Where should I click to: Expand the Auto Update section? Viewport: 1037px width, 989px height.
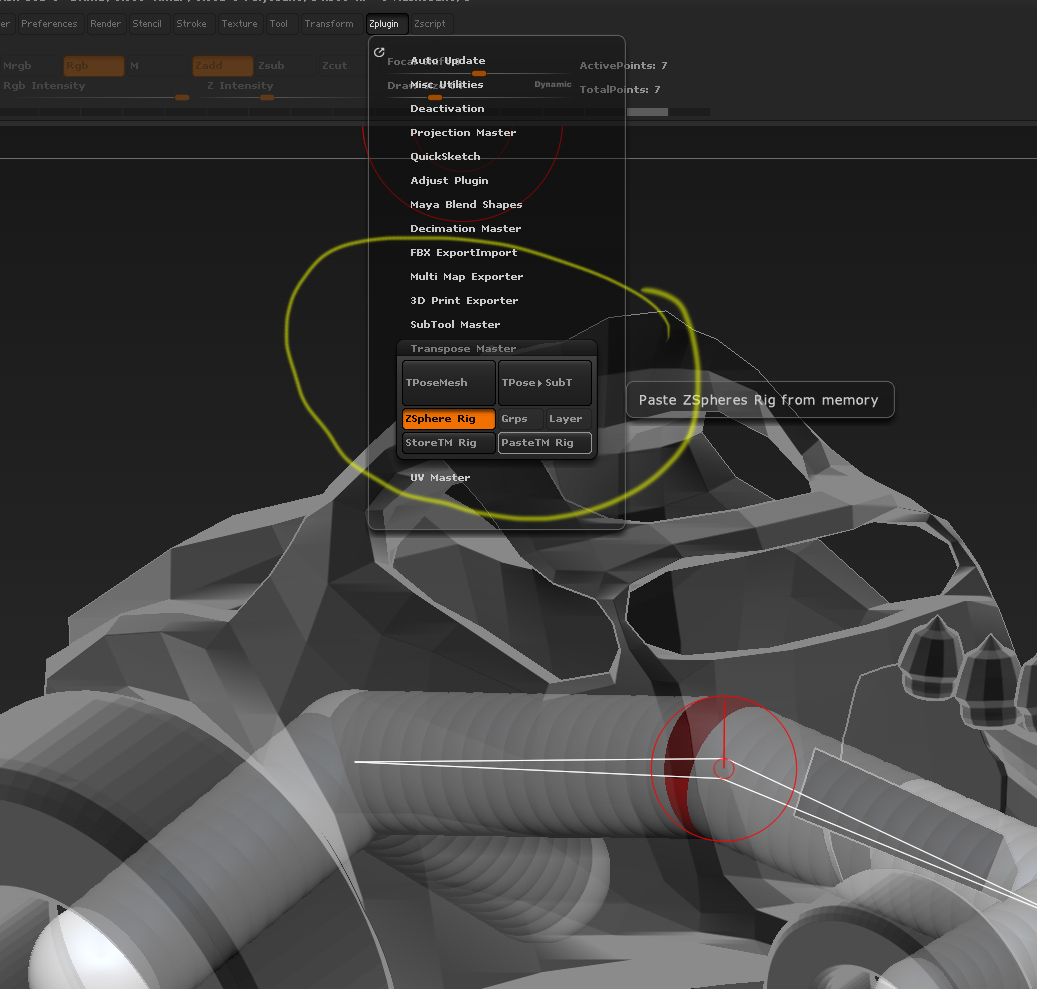448,60
